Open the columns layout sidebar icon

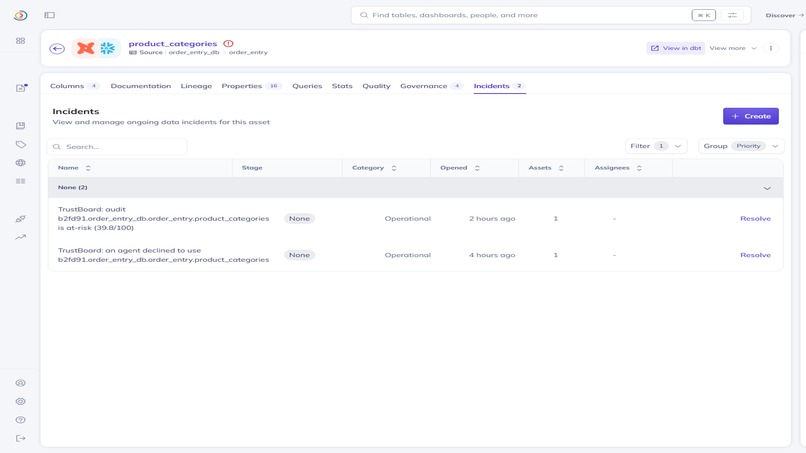click(21, 181)
